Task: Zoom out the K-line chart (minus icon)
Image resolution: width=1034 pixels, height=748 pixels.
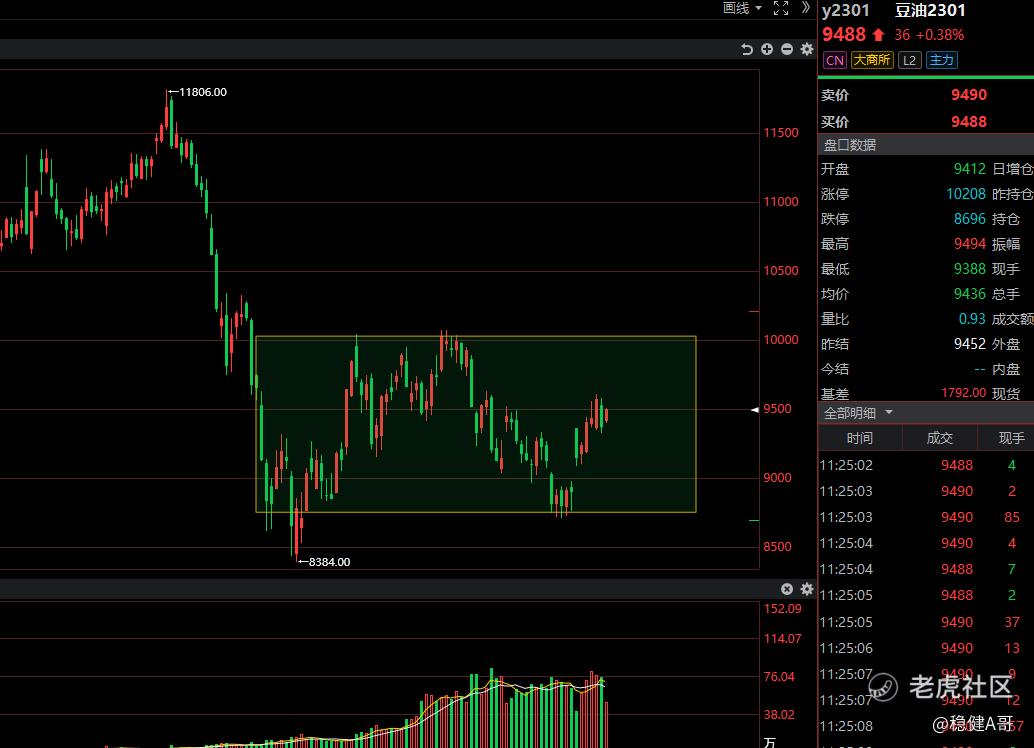Action: click(787, 49)
